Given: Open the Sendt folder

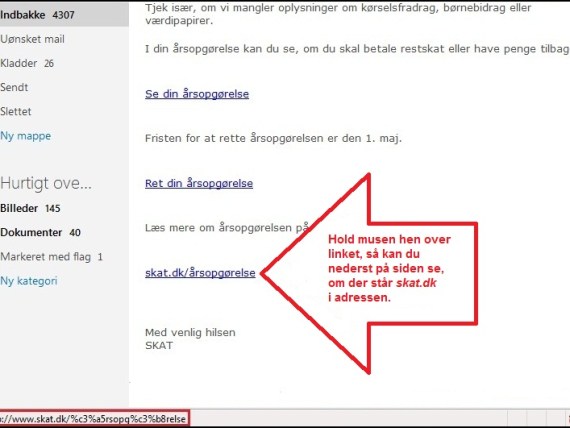Looking at the screenshot, I should click(14, 87).
